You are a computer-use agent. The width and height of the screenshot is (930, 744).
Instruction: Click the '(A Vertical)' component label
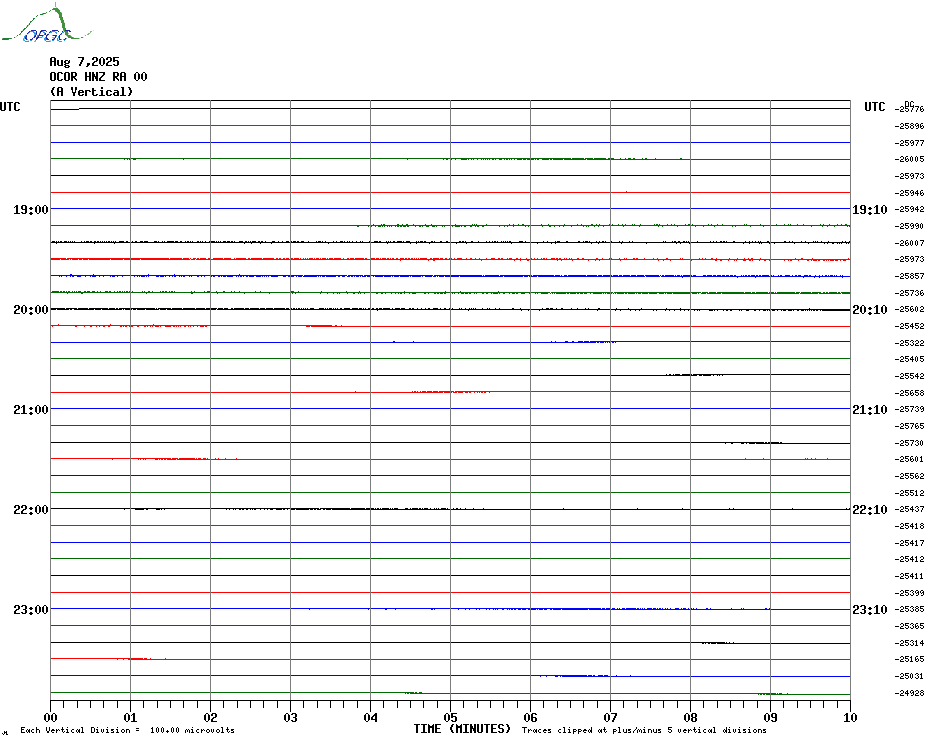pos(91,91)
